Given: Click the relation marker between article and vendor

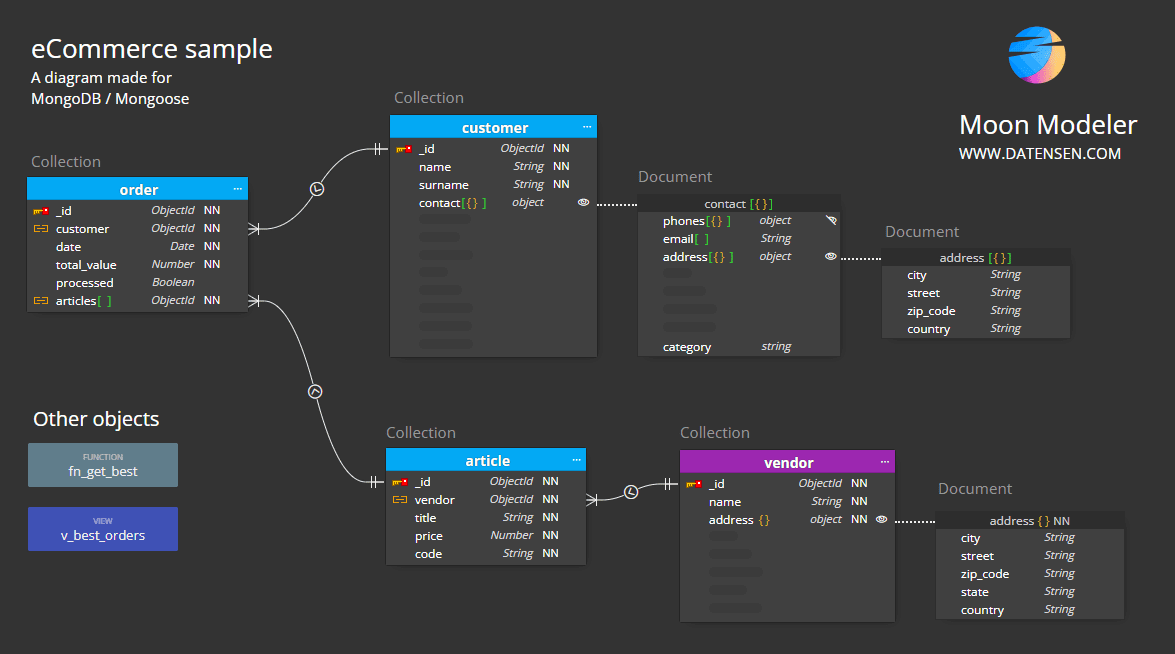Looking at the screenshot, I should tap(631, 492).
